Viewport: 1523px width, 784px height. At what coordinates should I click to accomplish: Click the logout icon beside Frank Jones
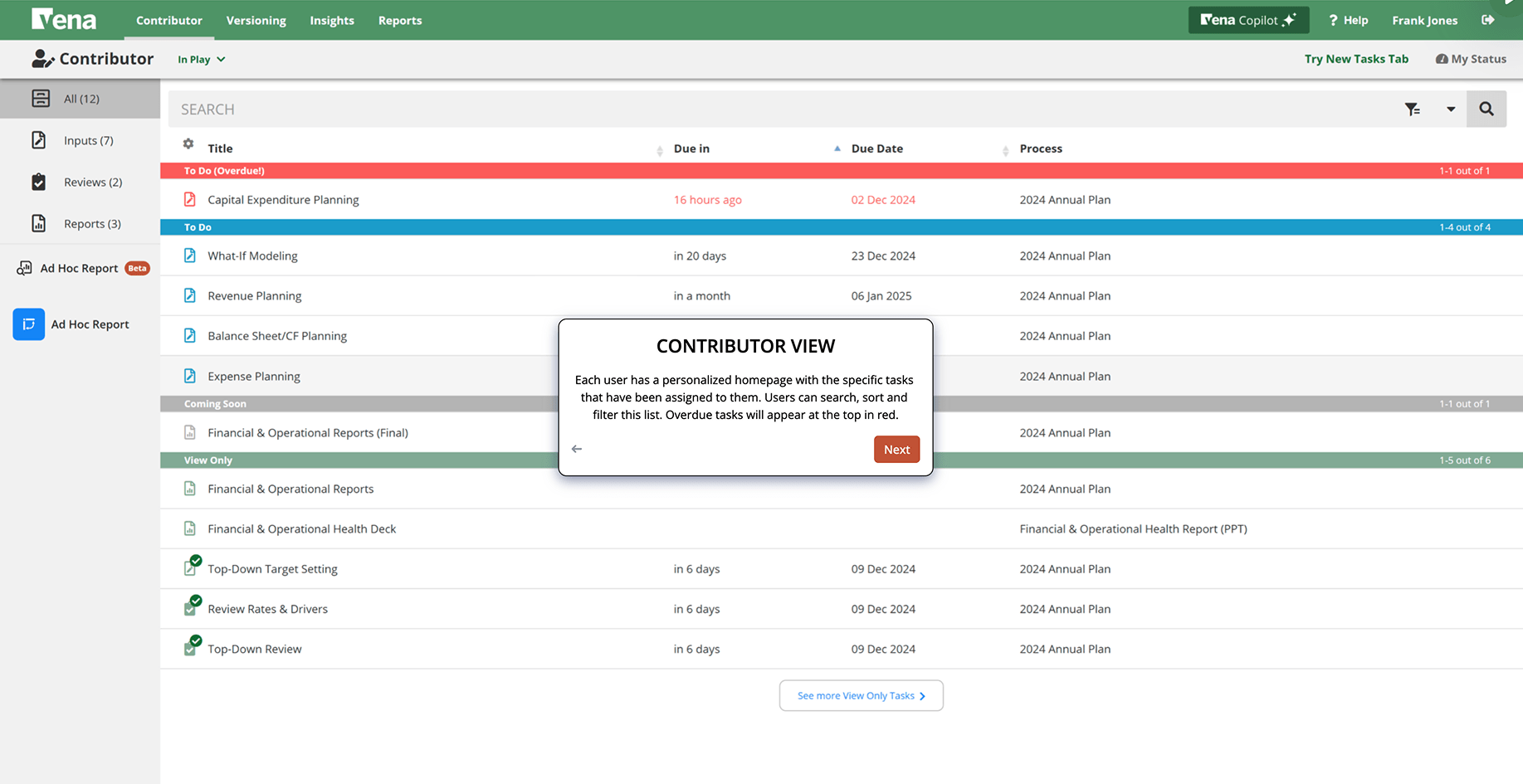(1487, 20)
